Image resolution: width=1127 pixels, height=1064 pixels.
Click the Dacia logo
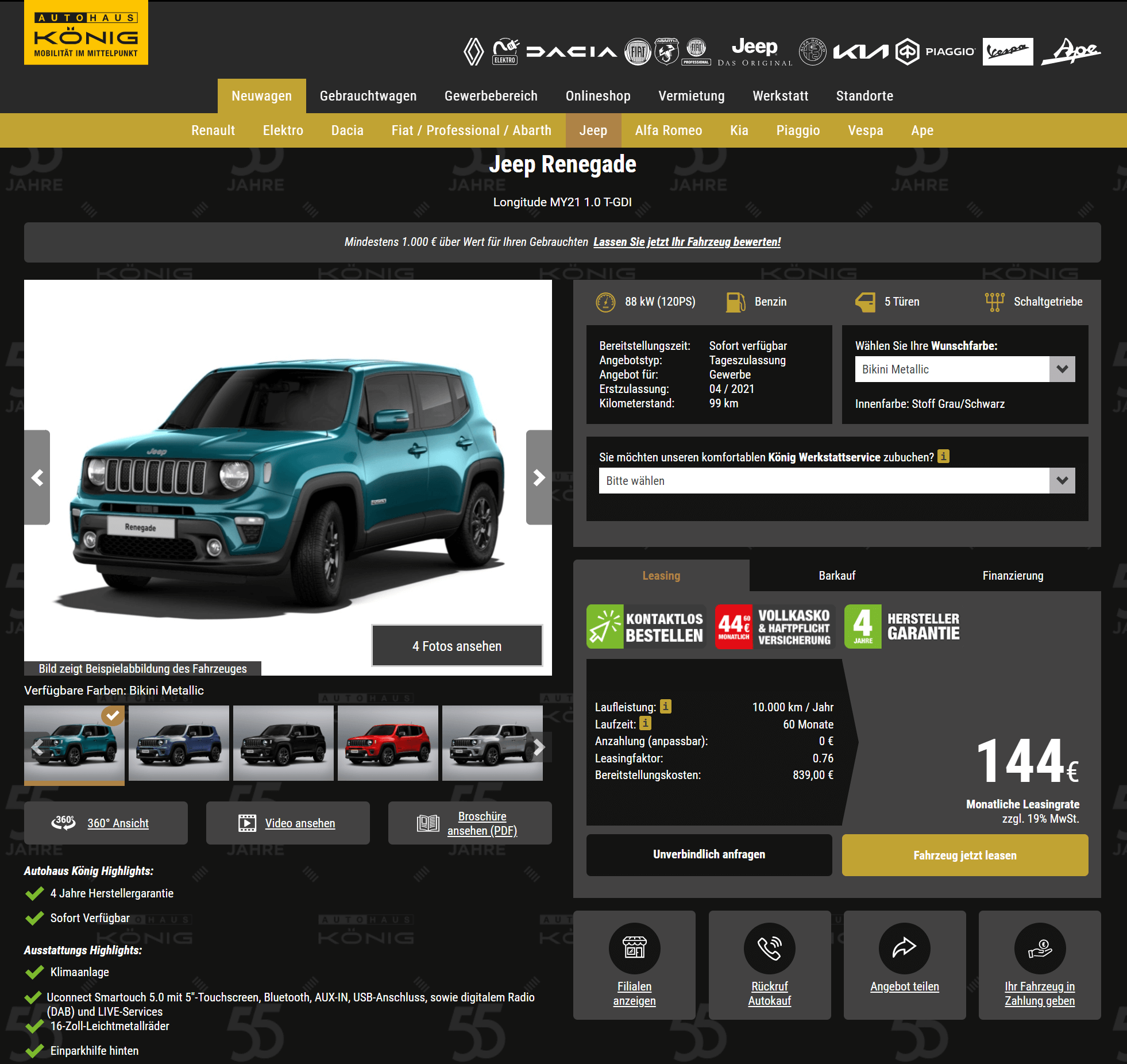(572, 52)
